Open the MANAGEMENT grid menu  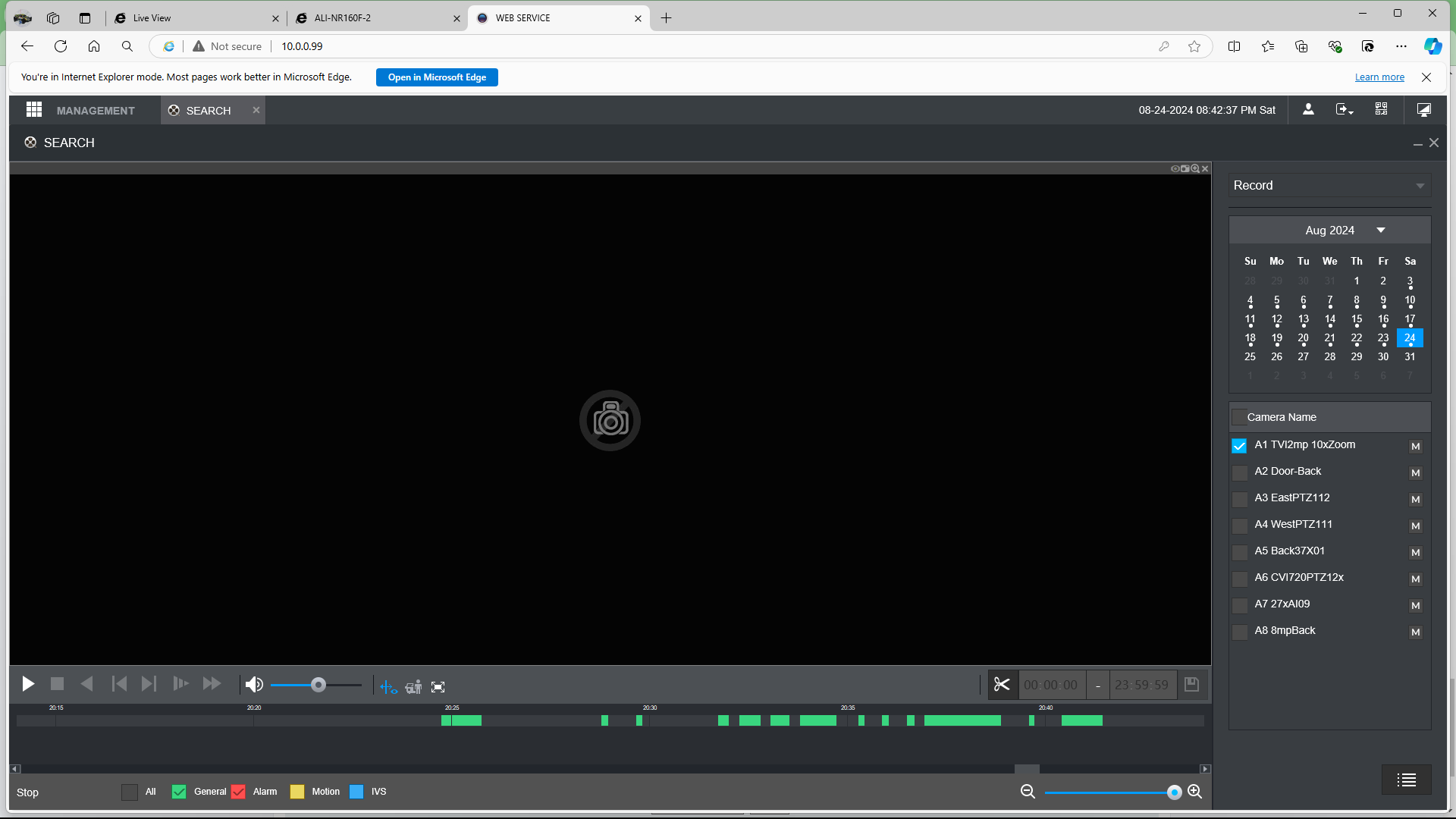coord(34,110)
